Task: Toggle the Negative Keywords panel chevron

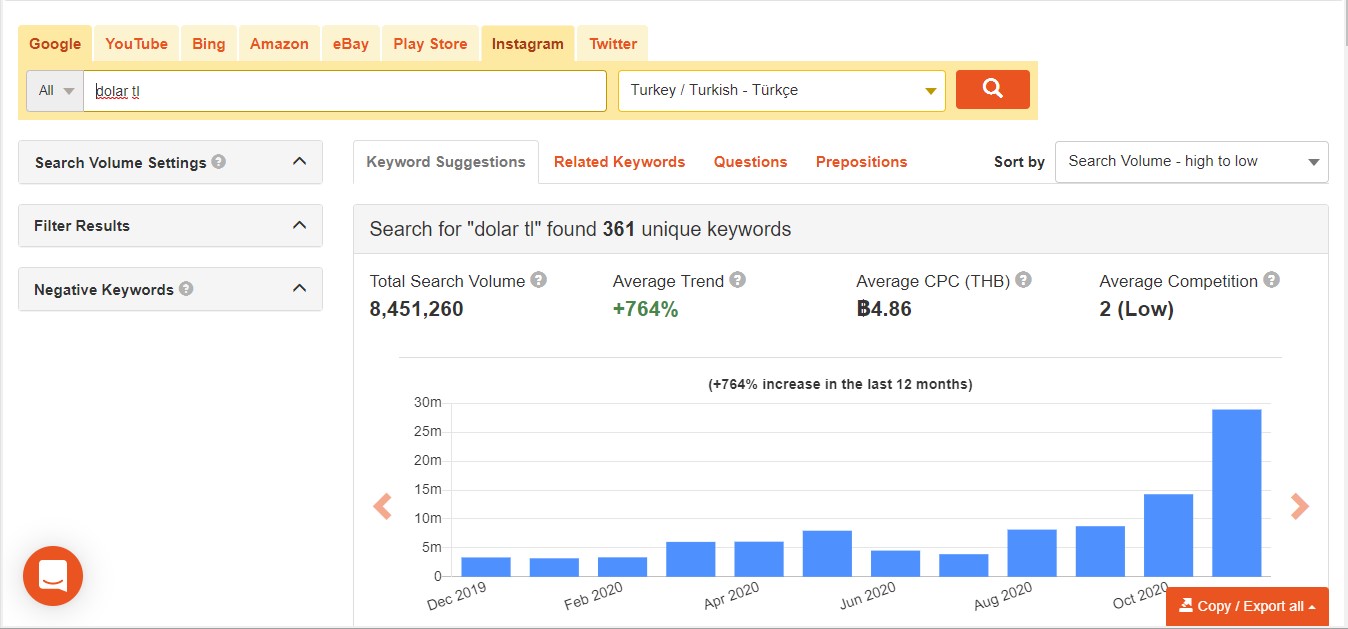Action: tap(299, 288)
